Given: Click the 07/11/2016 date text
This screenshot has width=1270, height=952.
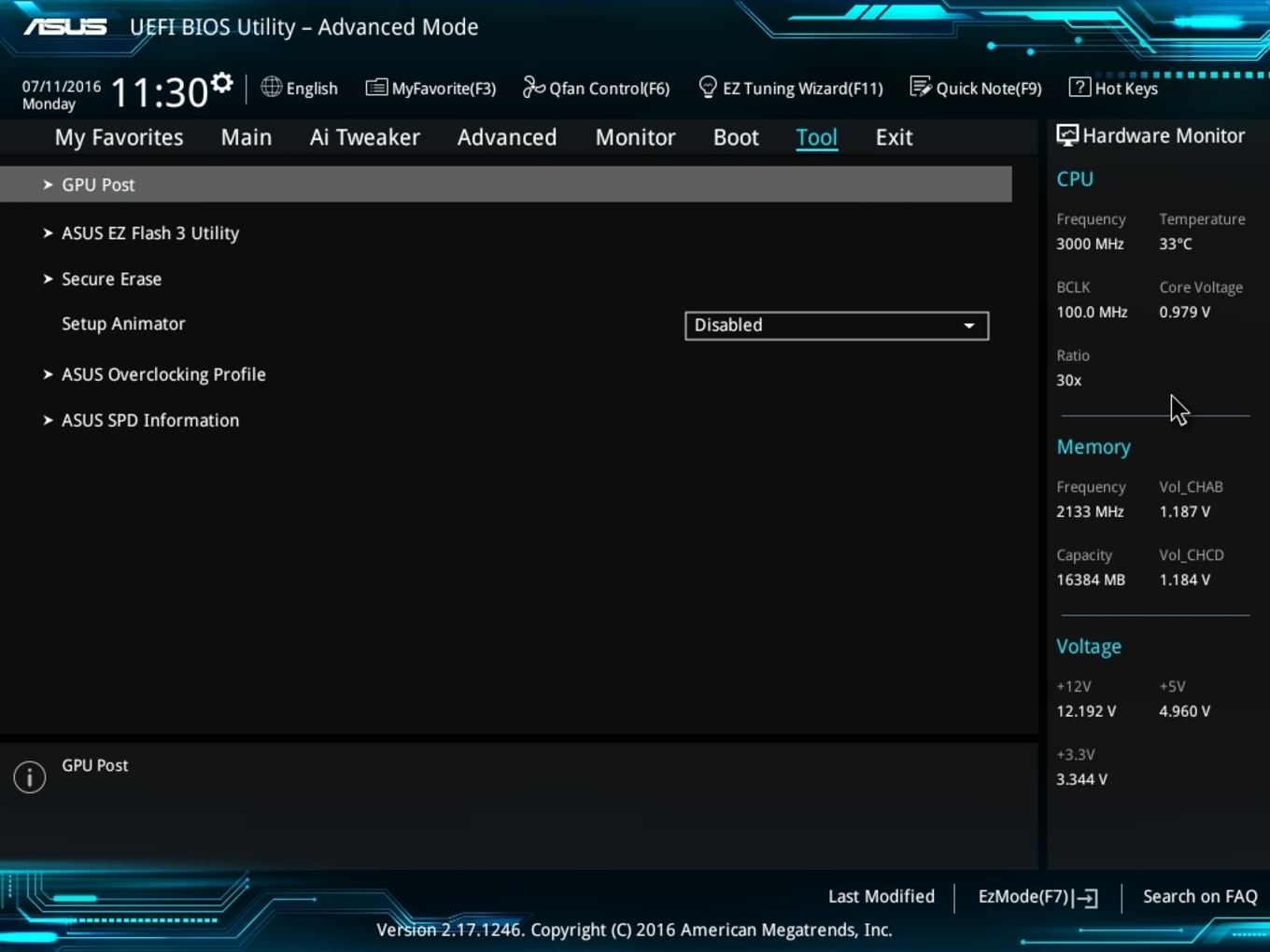Looking at the screenshot, I should tap(62, 86).
